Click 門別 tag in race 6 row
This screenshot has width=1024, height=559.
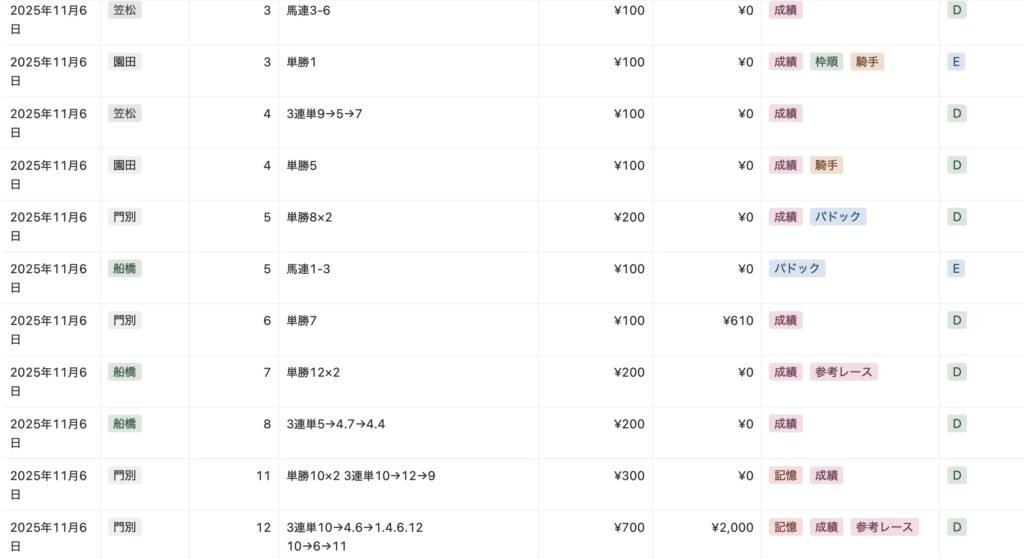pyautogui.click(x=125, y=320)
